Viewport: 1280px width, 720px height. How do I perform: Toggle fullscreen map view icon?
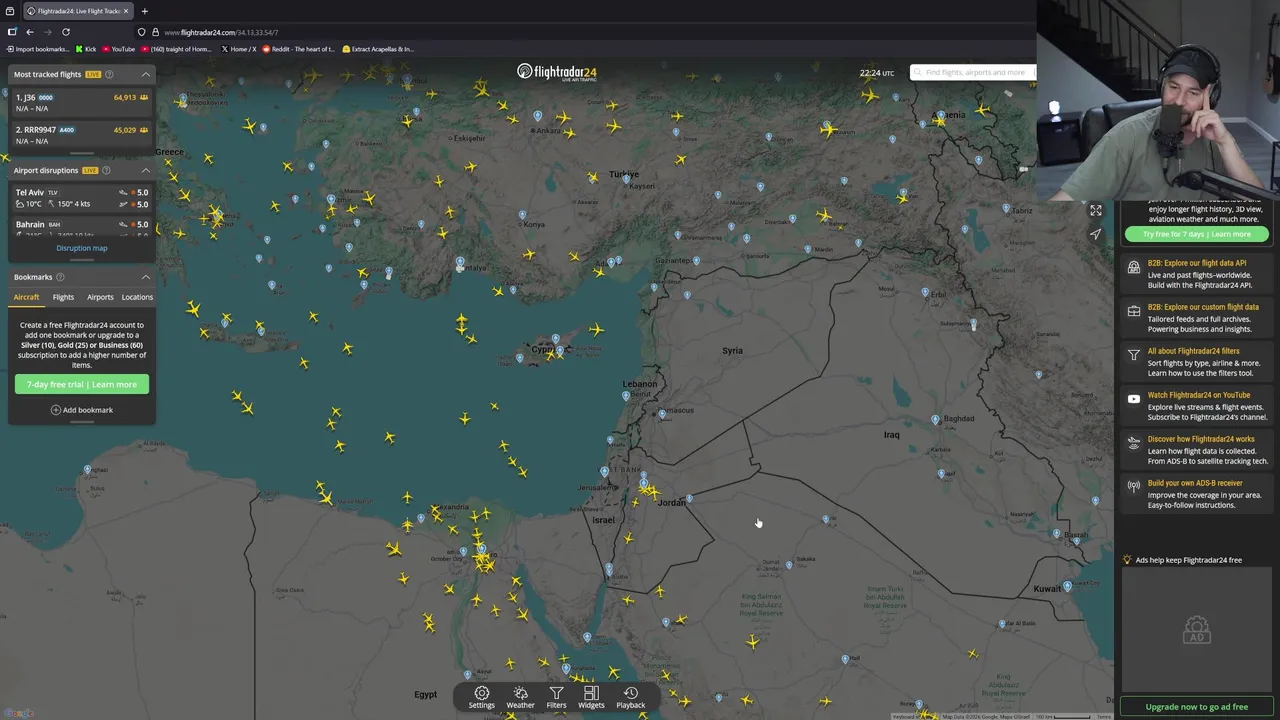point(1096,210)
